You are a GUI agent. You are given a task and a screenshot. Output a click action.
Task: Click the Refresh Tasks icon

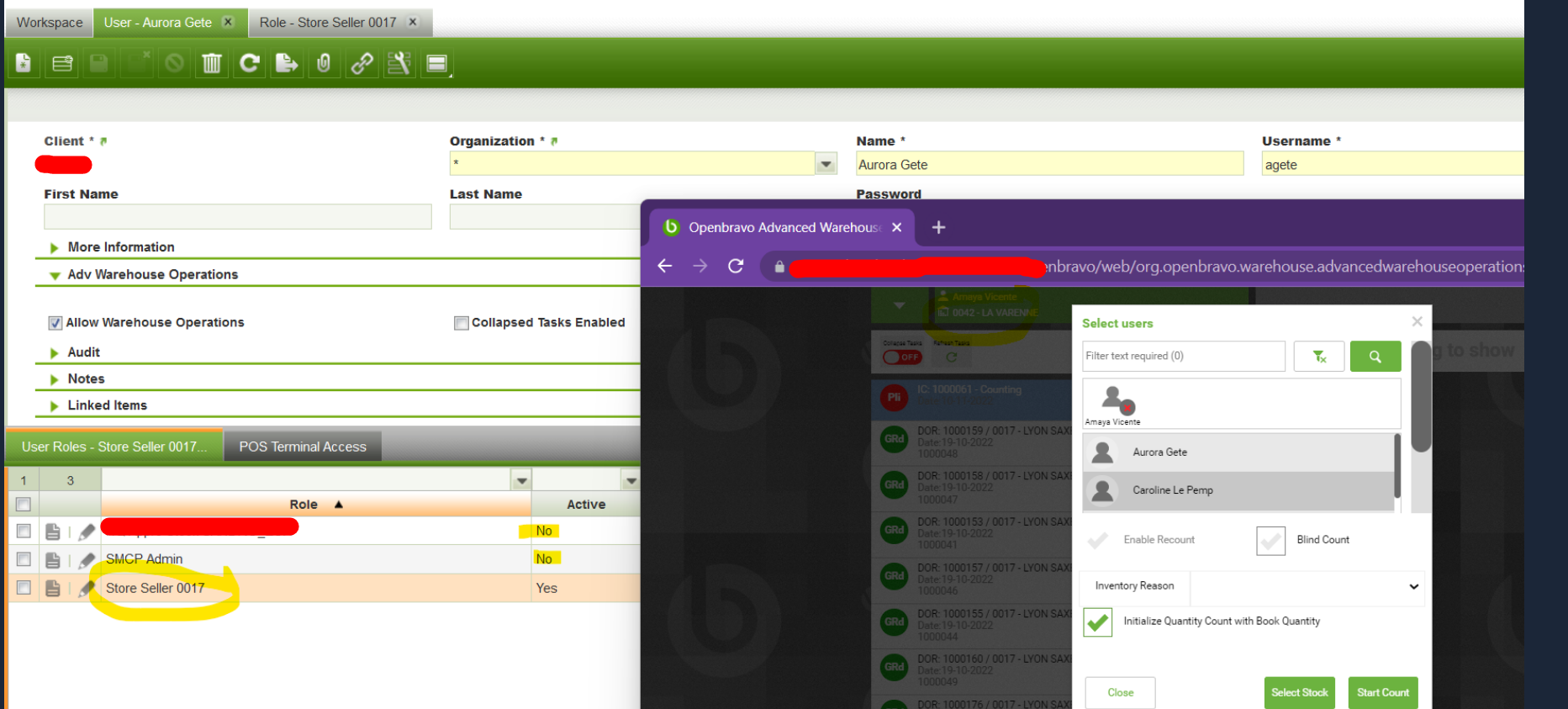click(951, 357)
